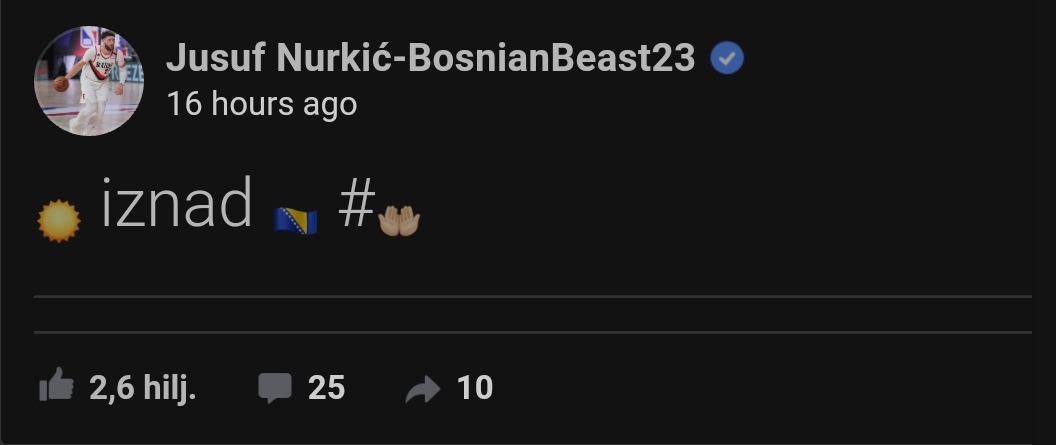Click the Jusuf Nurkić-BosnianBeast23 username
This screenshot has width=1056, height=445.
430,59
